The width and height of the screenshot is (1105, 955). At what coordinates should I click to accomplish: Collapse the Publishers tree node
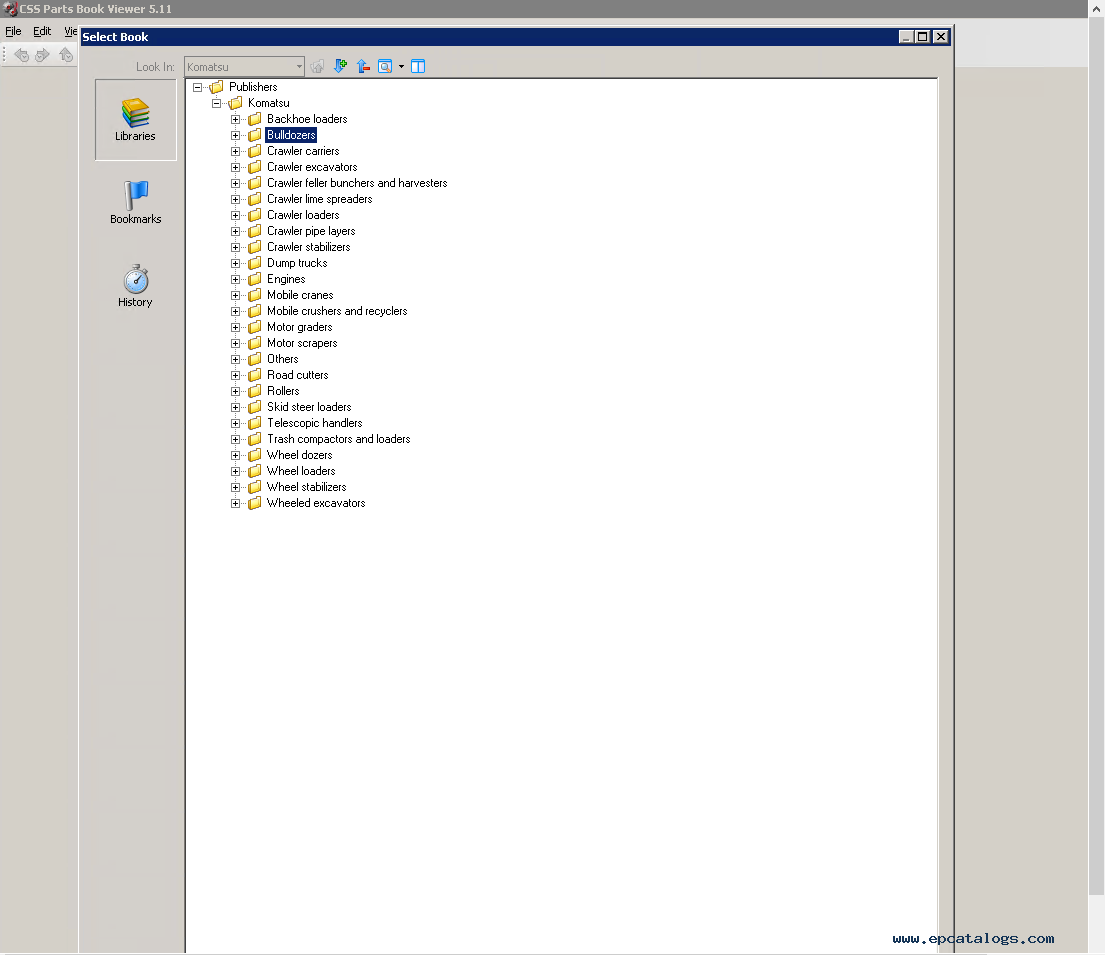pyautogui.click(x=197, y=87)
